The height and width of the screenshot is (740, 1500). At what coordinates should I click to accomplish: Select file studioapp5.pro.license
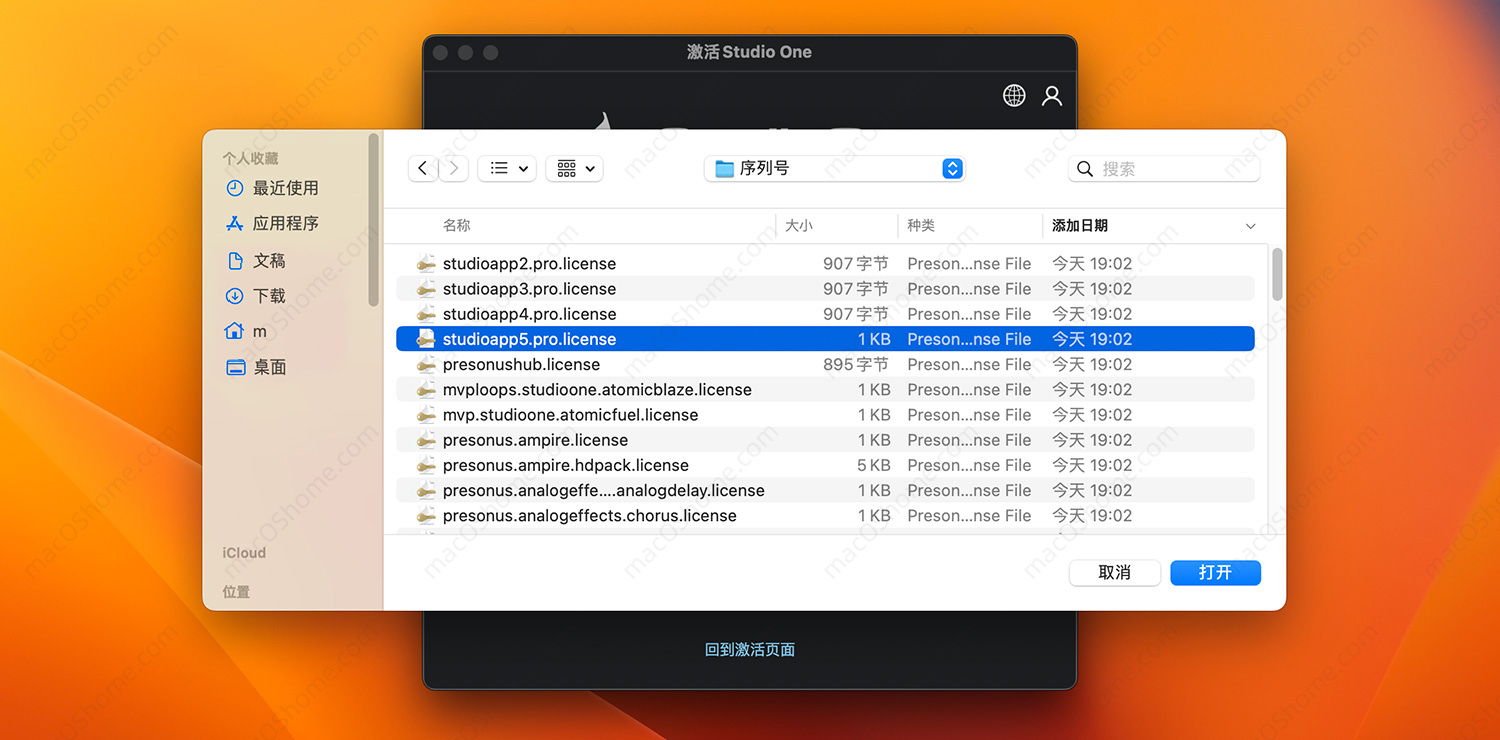pyautogui.click(x=825, y=339)
